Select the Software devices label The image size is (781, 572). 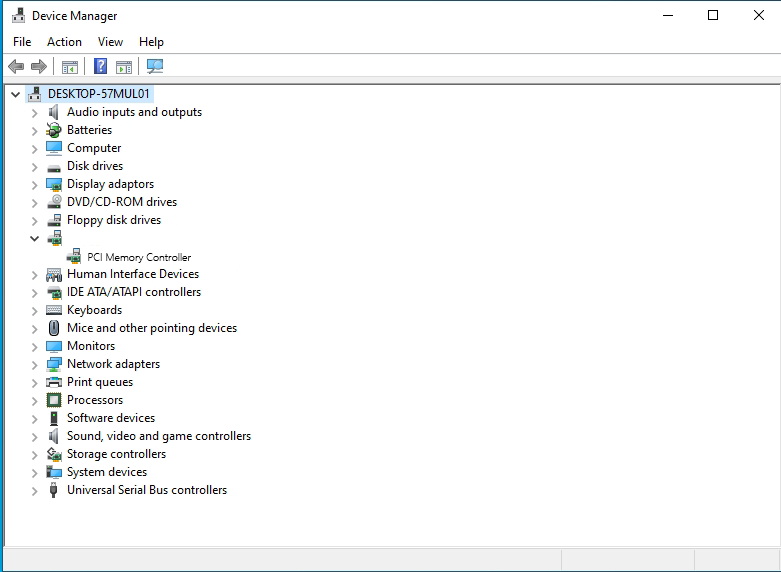(111, 418)
